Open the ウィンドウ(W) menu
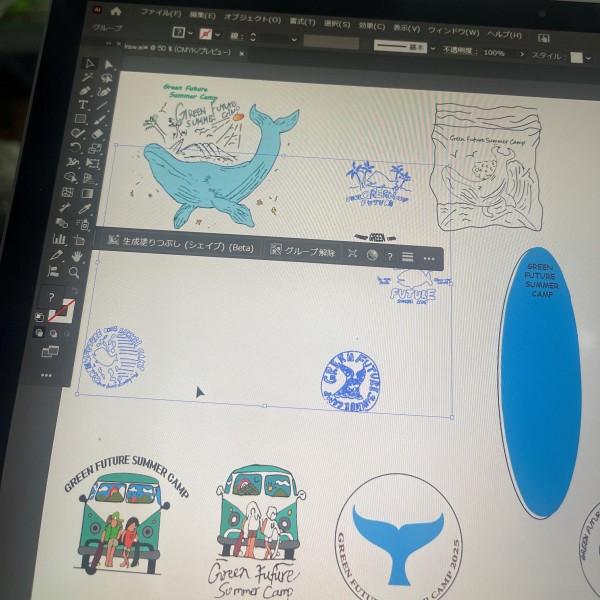 click(x=453, y=31)
